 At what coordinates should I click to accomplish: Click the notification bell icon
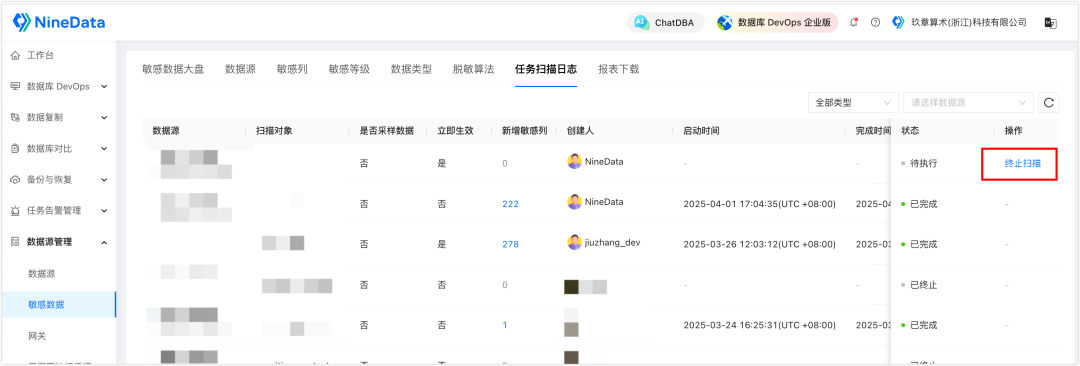coord(854,23)
